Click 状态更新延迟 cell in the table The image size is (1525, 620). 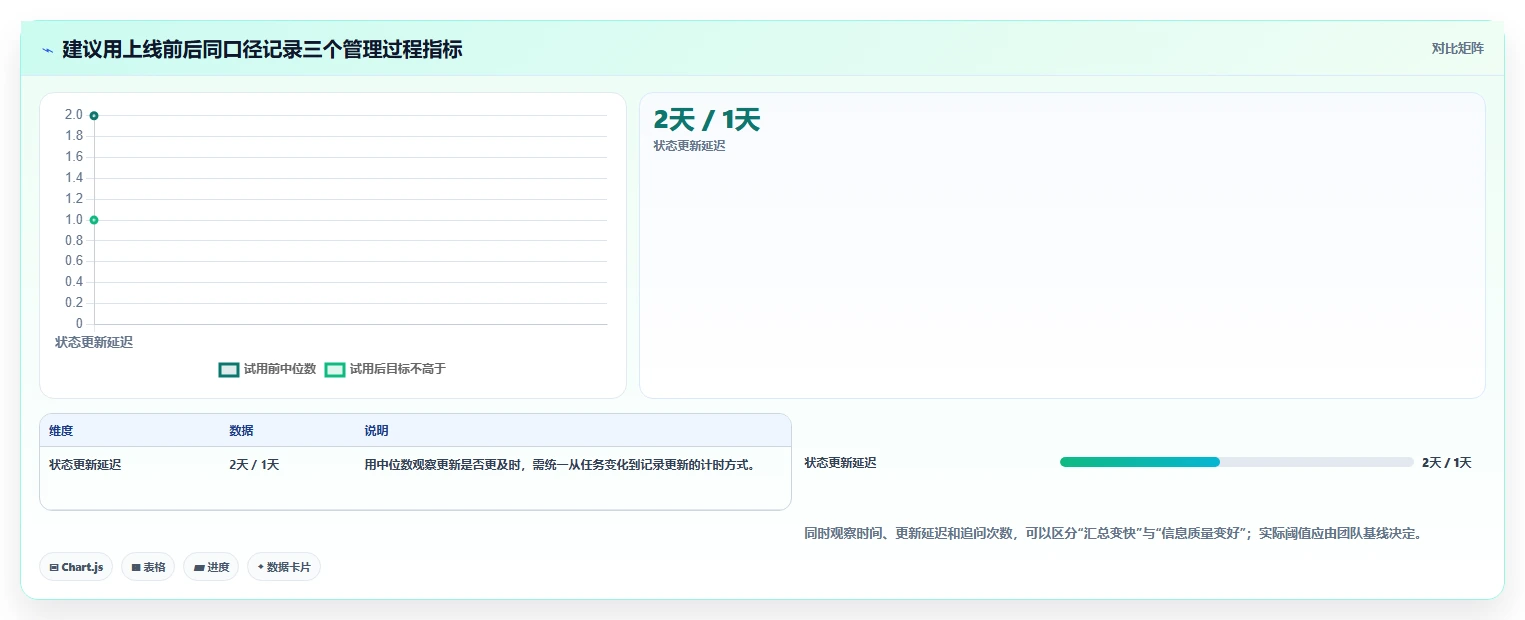click(85, 464)
